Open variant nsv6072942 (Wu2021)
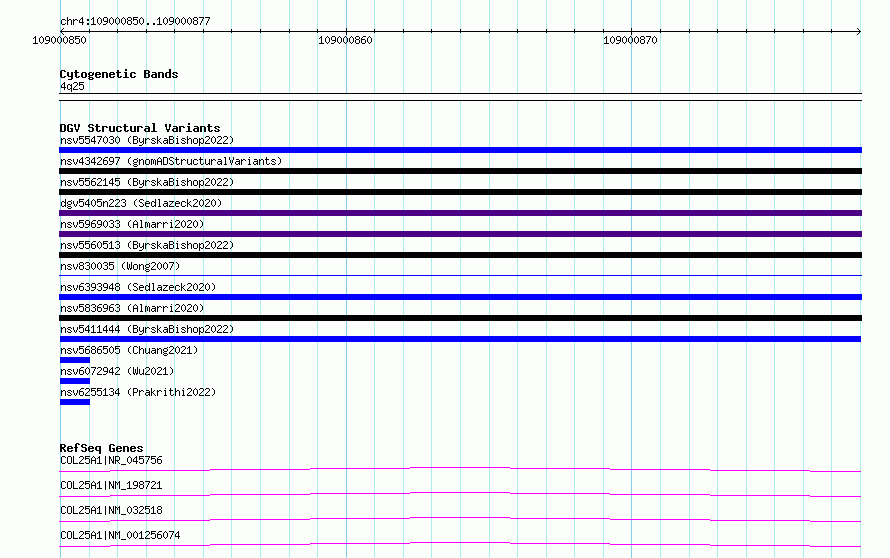Image resolution: width=890 pixels, height=558 pixels. pyautogui.click(x=117, y=371)
